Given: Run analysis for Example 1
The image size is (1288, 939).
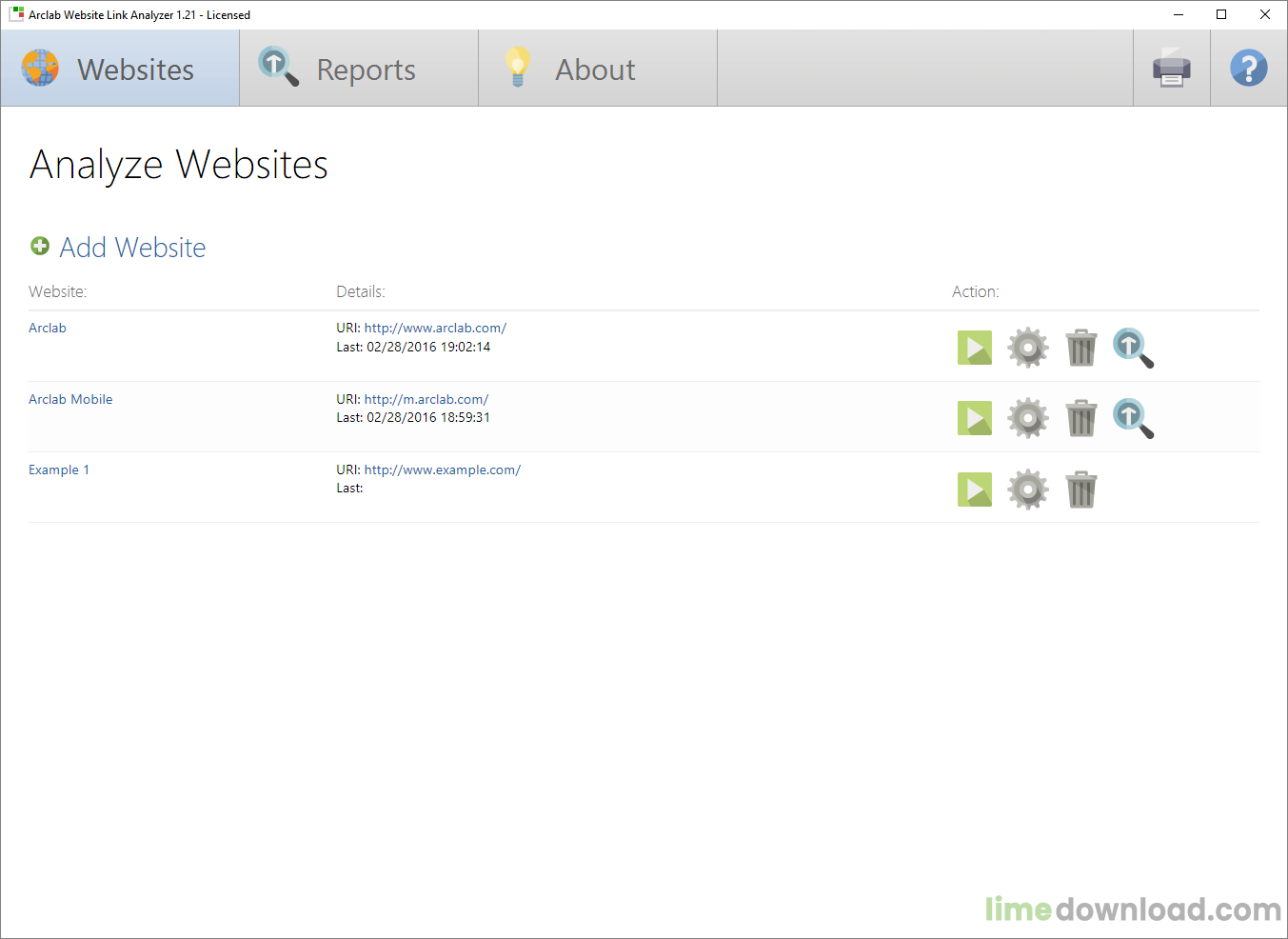Looking at the screenshot, I should tap(974, 489).
